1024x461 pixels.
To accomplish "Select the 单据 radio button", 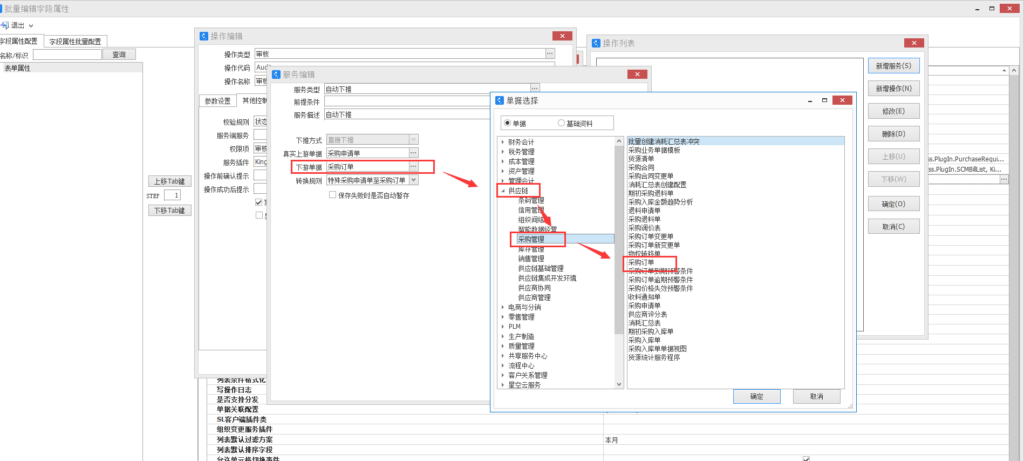I will [x=507, y=122].
